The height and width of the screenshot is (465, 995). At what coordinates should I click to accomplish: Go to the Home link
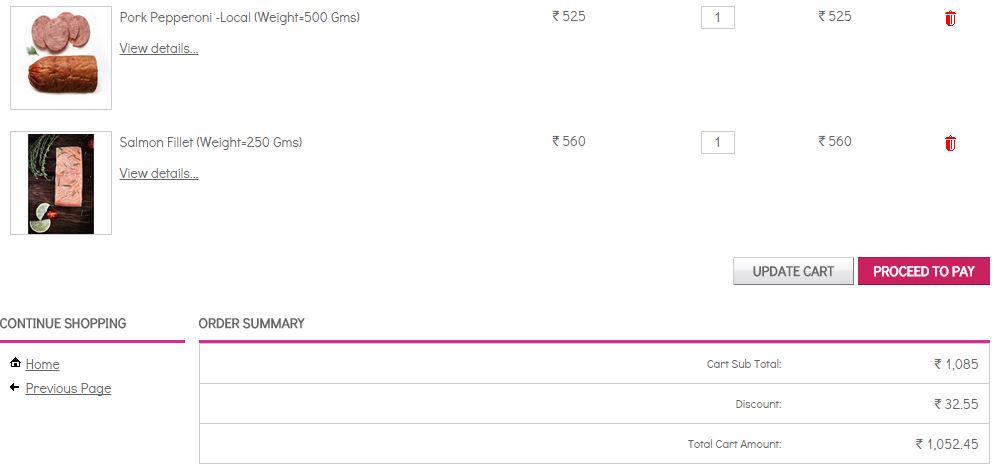coord(43,364)
